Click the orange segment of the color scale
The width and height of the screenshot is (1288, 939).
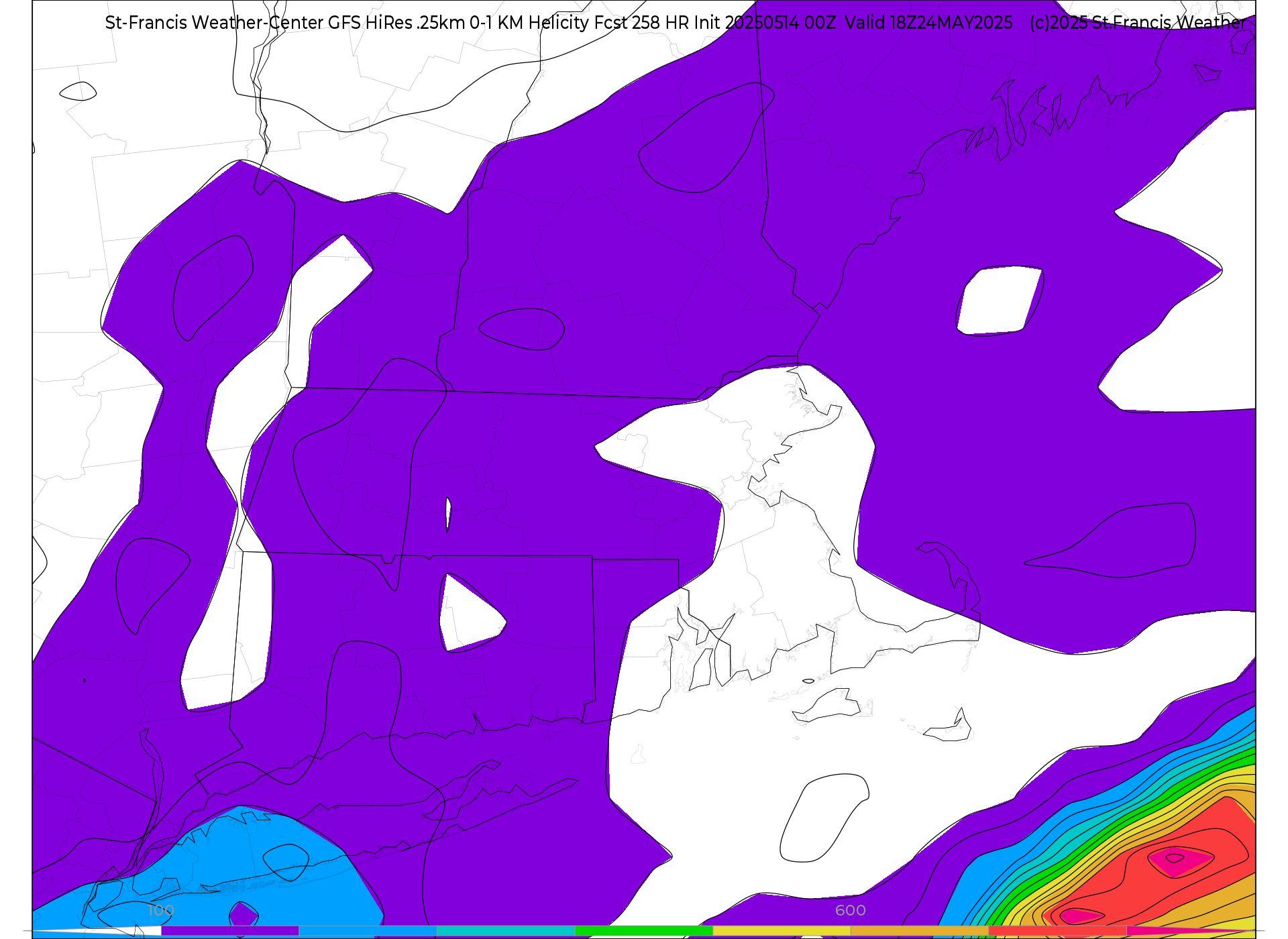(919, 931)
